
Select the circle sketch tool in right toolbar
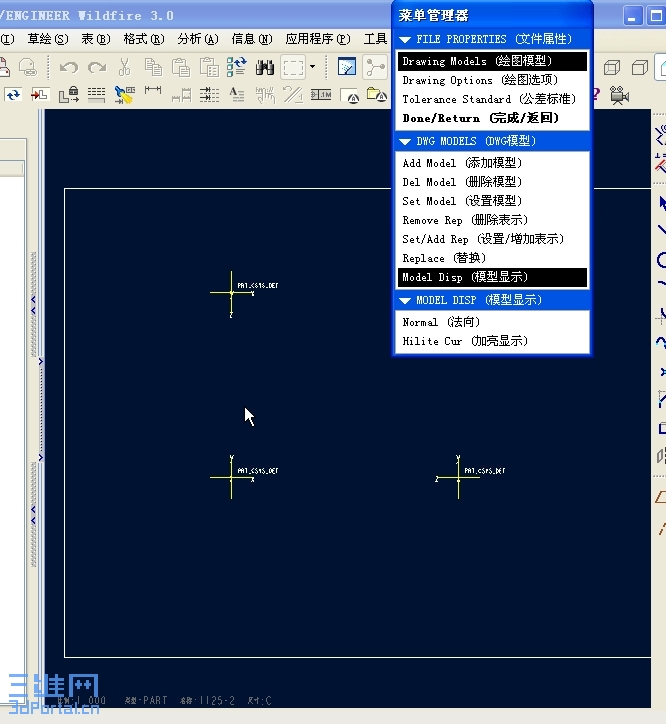[662, 260]
